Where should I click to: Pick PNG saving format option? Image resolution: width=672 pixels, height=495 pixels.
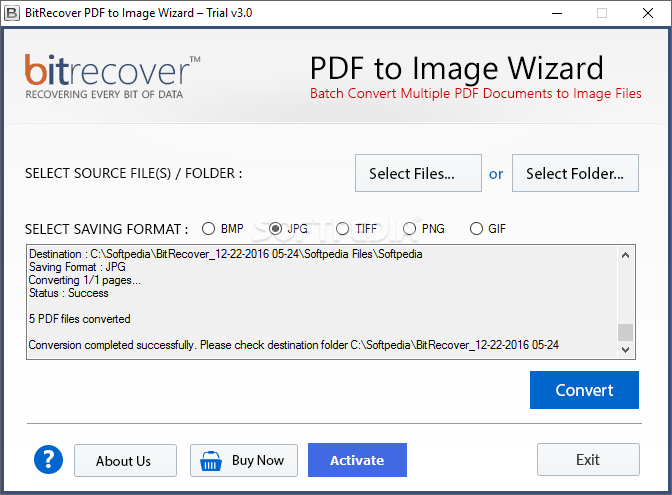pos(424,229)
